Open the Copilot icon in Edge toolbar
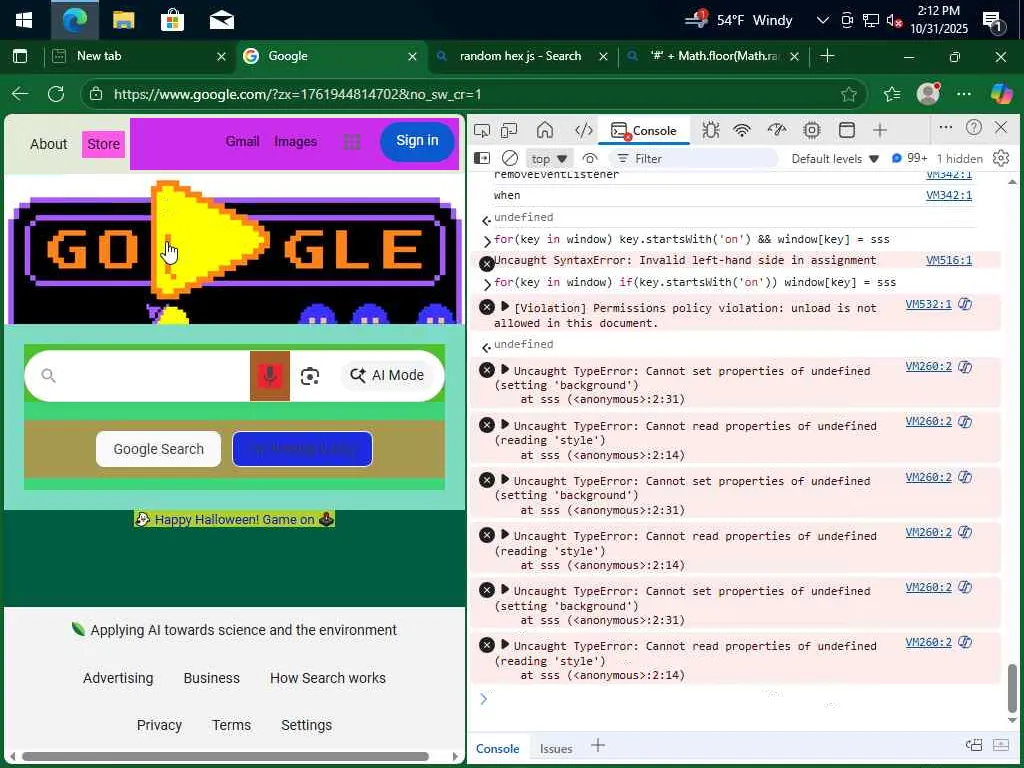The width and height of the screenshot is (1024, 768). pos(1001,94)
